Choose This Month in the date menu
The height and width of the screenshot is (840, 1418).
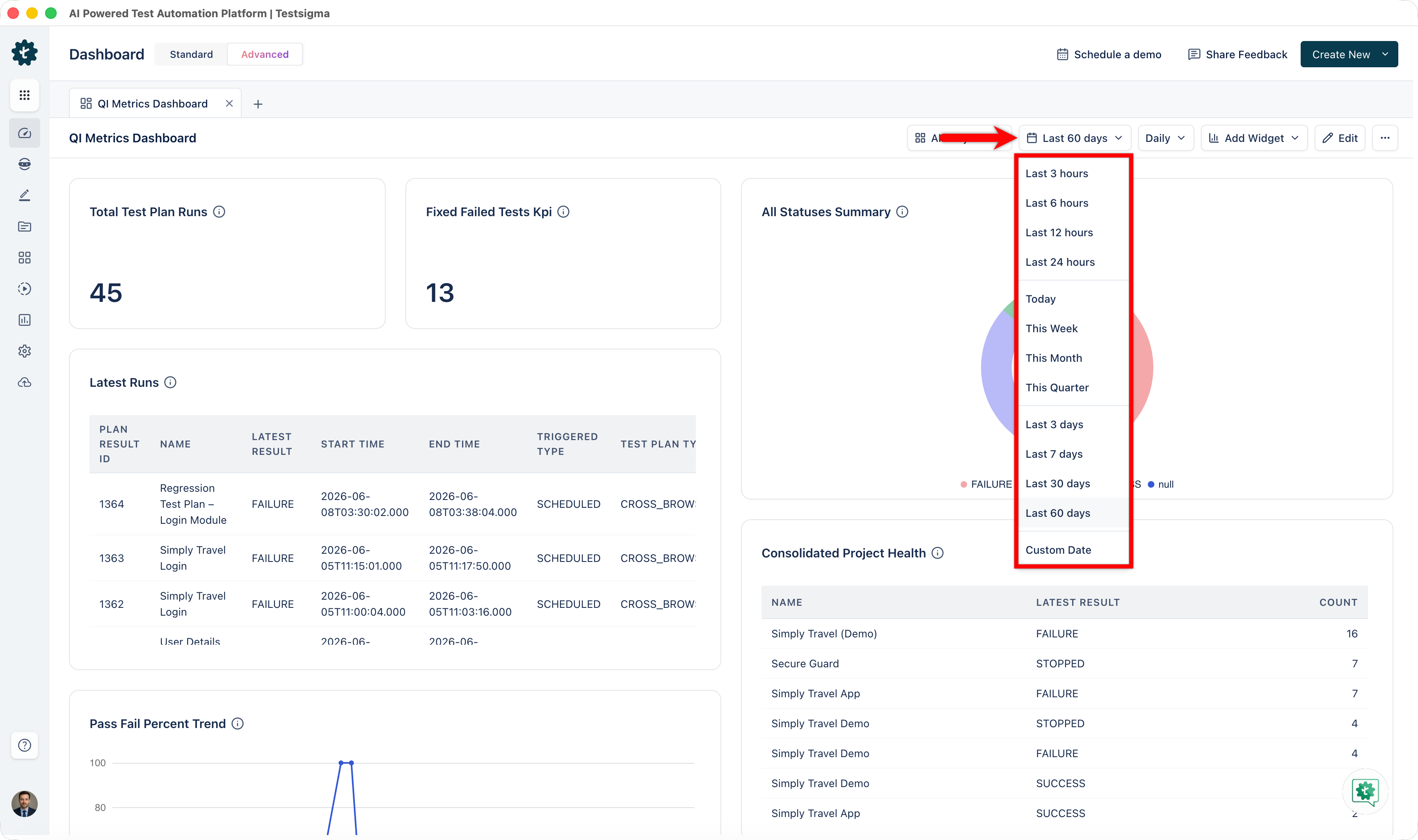pyautogui.click(x=1073, y=358)
